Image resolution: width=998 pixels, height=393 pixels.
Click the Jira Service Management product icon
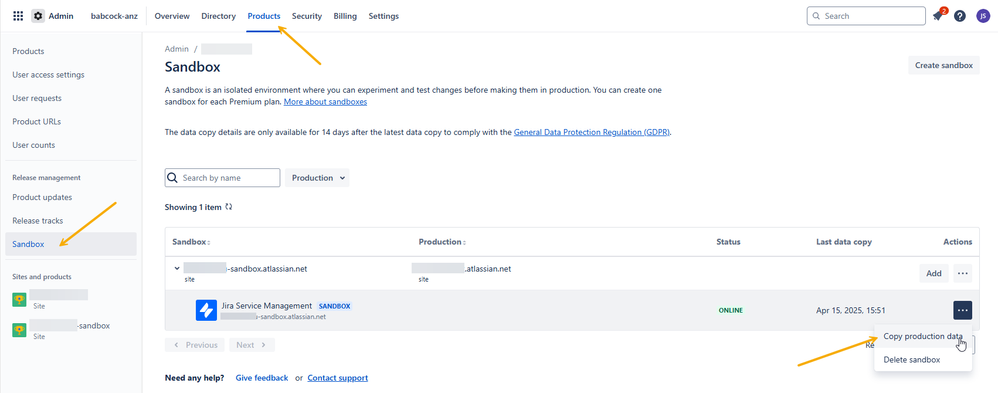206,310
